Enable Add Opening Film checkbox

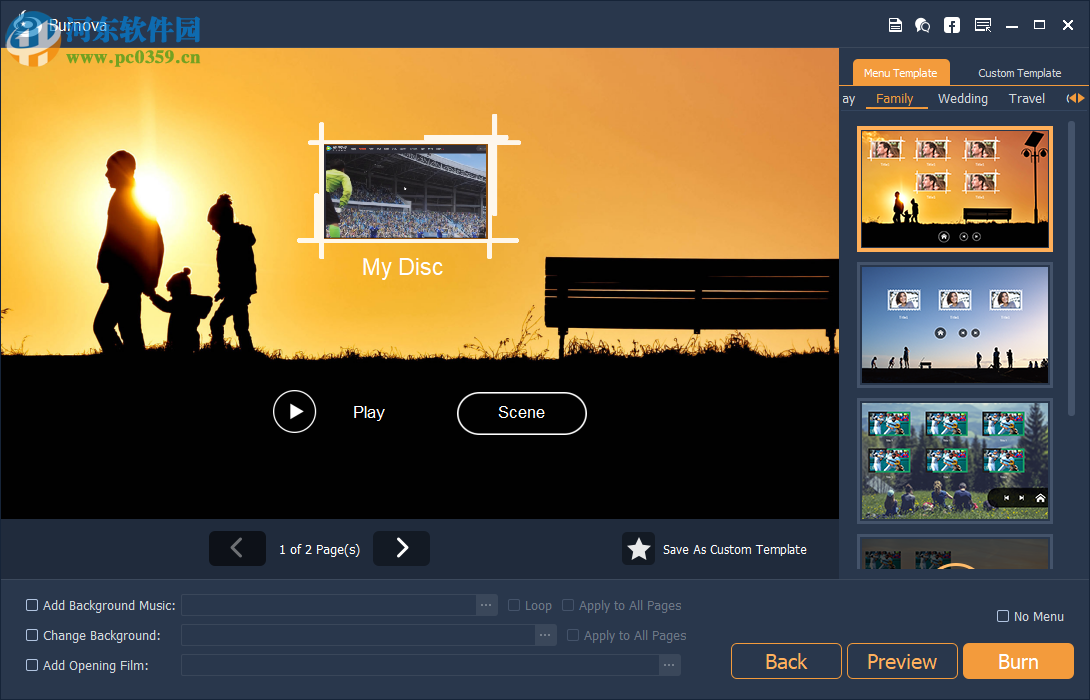(x=32, y=665)
